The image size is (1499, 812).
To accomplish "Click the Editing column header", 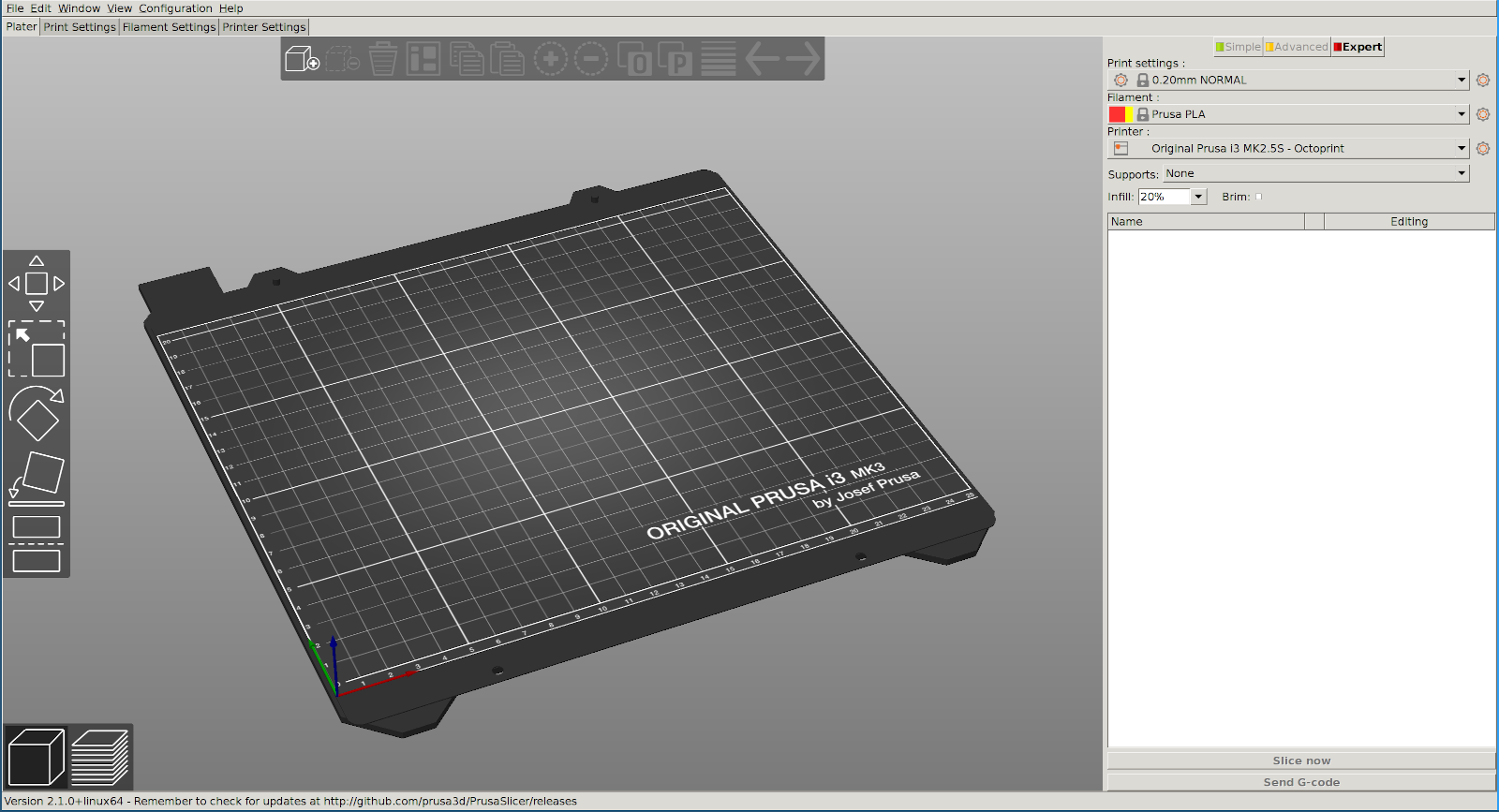I will (x=1409, y=222).
